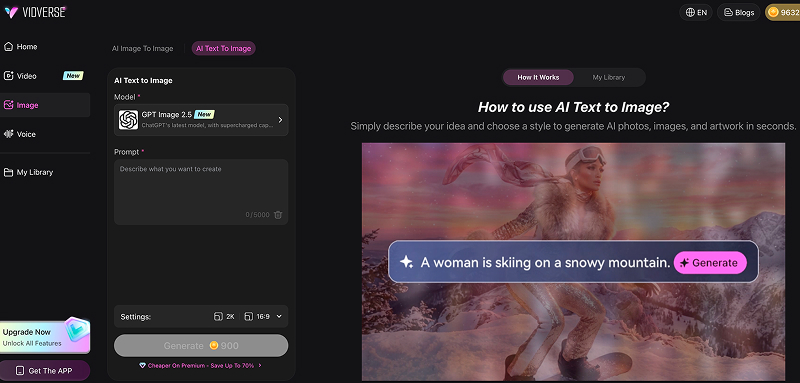Click the aspect ratio icon beside 16:9

[248, 317]
